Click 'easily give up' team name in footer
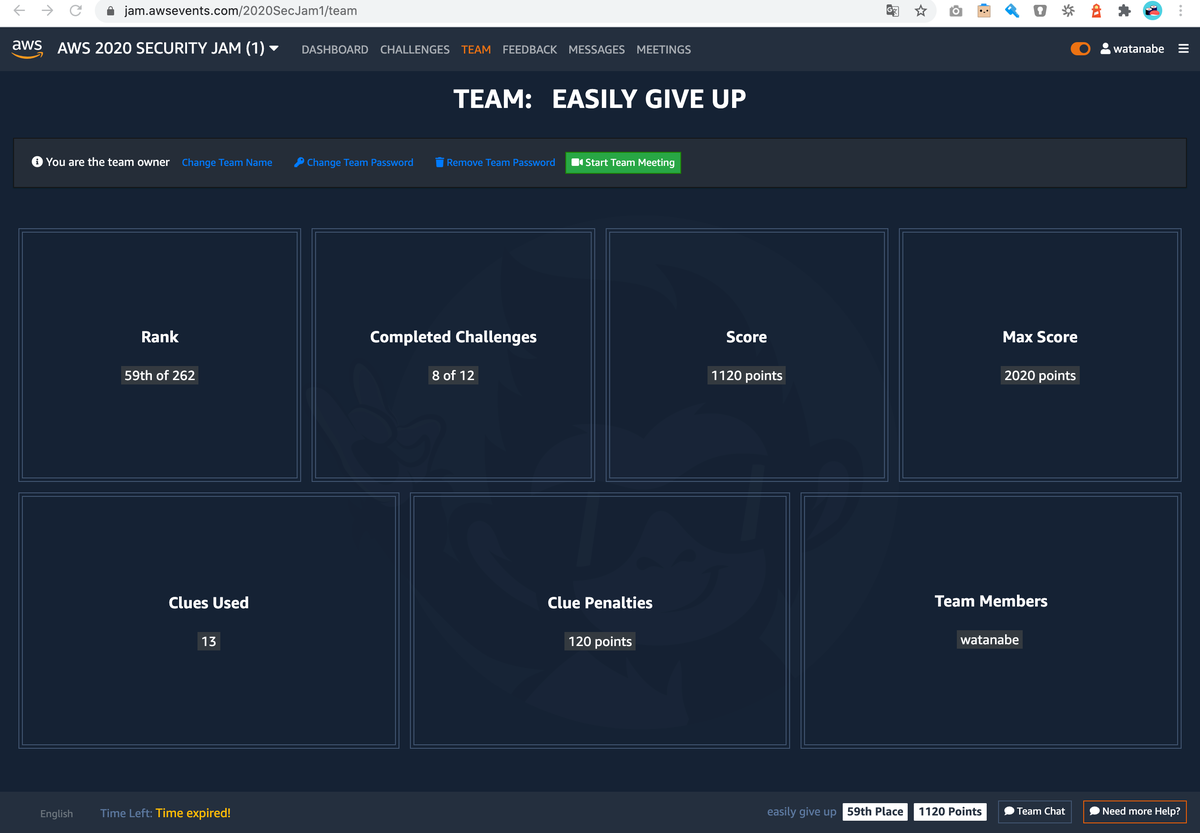 point(802,812)
